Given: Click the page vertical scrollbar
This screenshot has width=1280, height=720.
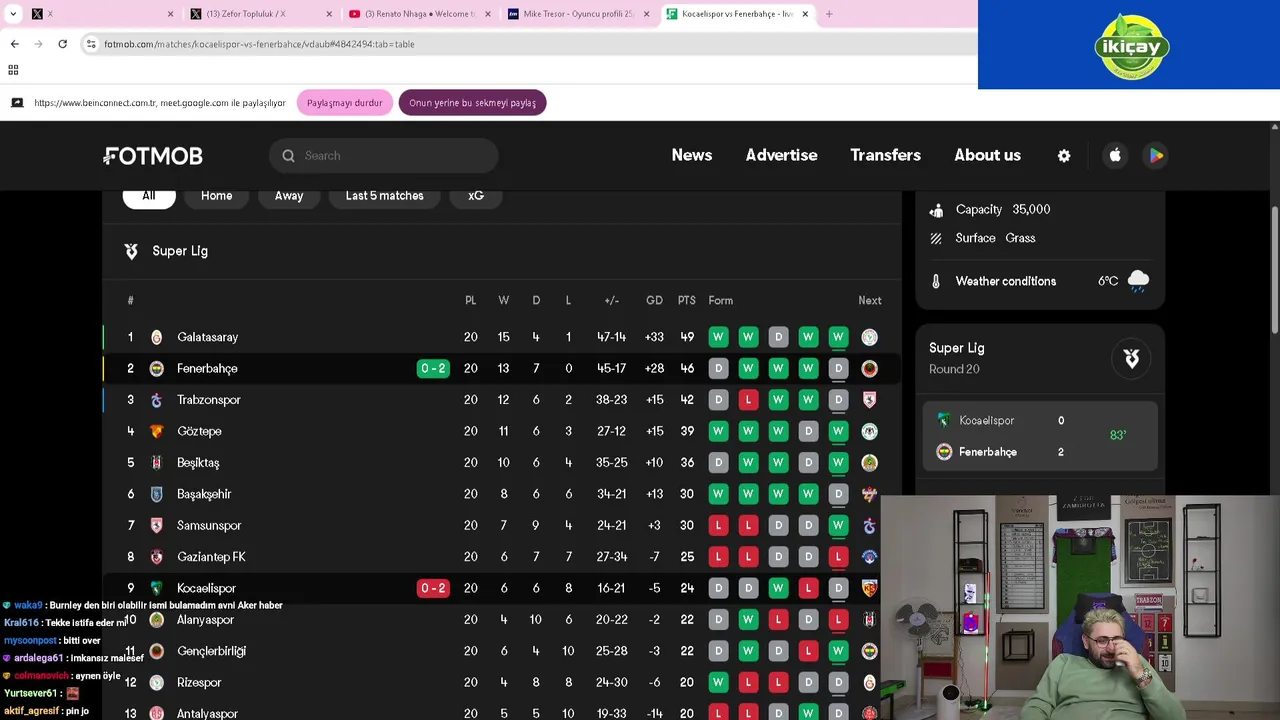Looking at the screenshot, I should 1274,270.
